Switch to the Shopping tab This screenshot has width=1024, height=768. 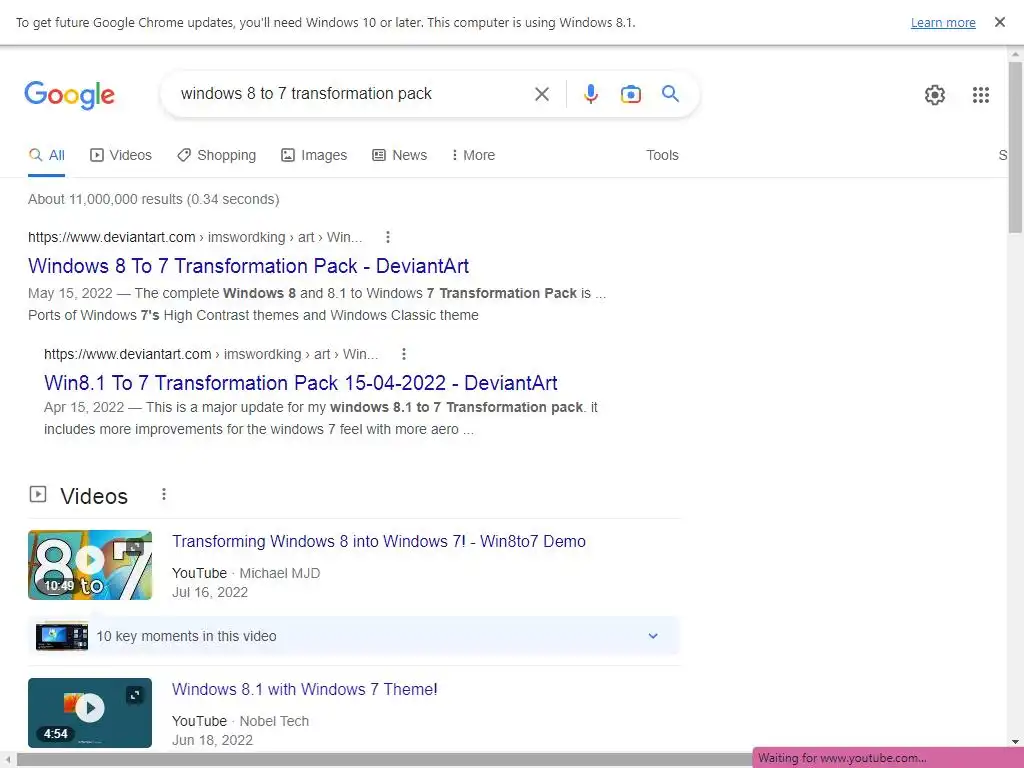217,155
